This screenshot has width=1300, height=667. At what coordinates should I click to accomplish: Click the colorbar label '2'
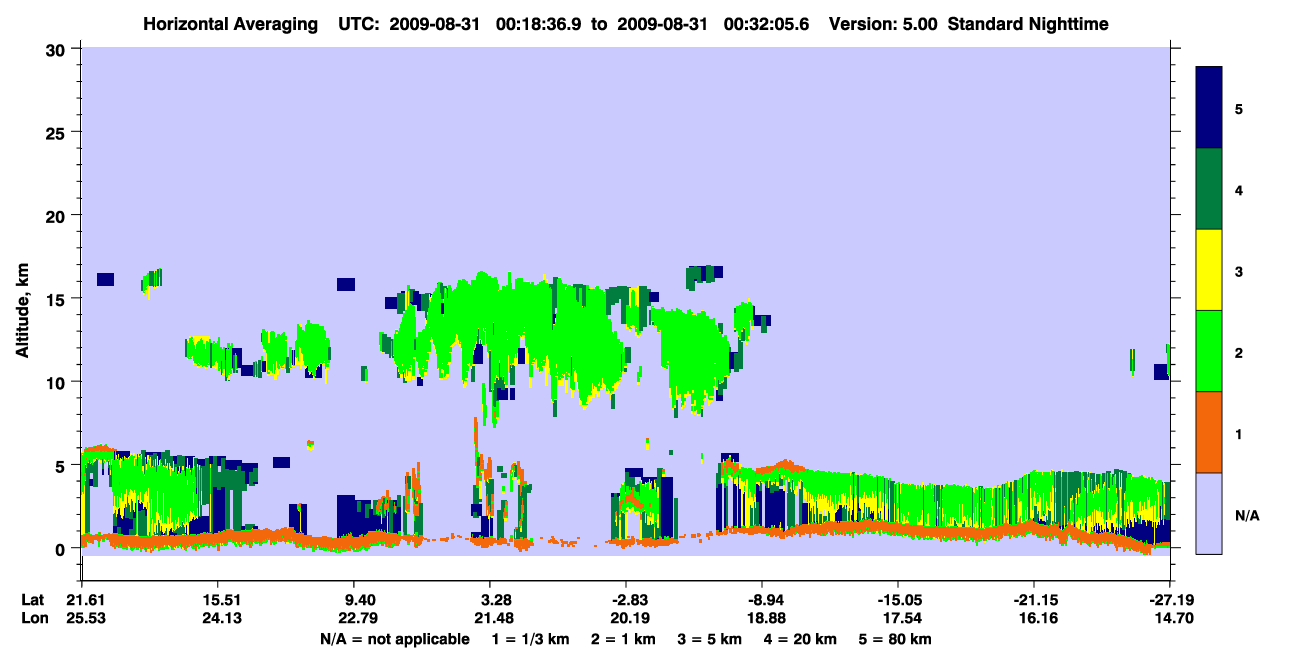1238,352
